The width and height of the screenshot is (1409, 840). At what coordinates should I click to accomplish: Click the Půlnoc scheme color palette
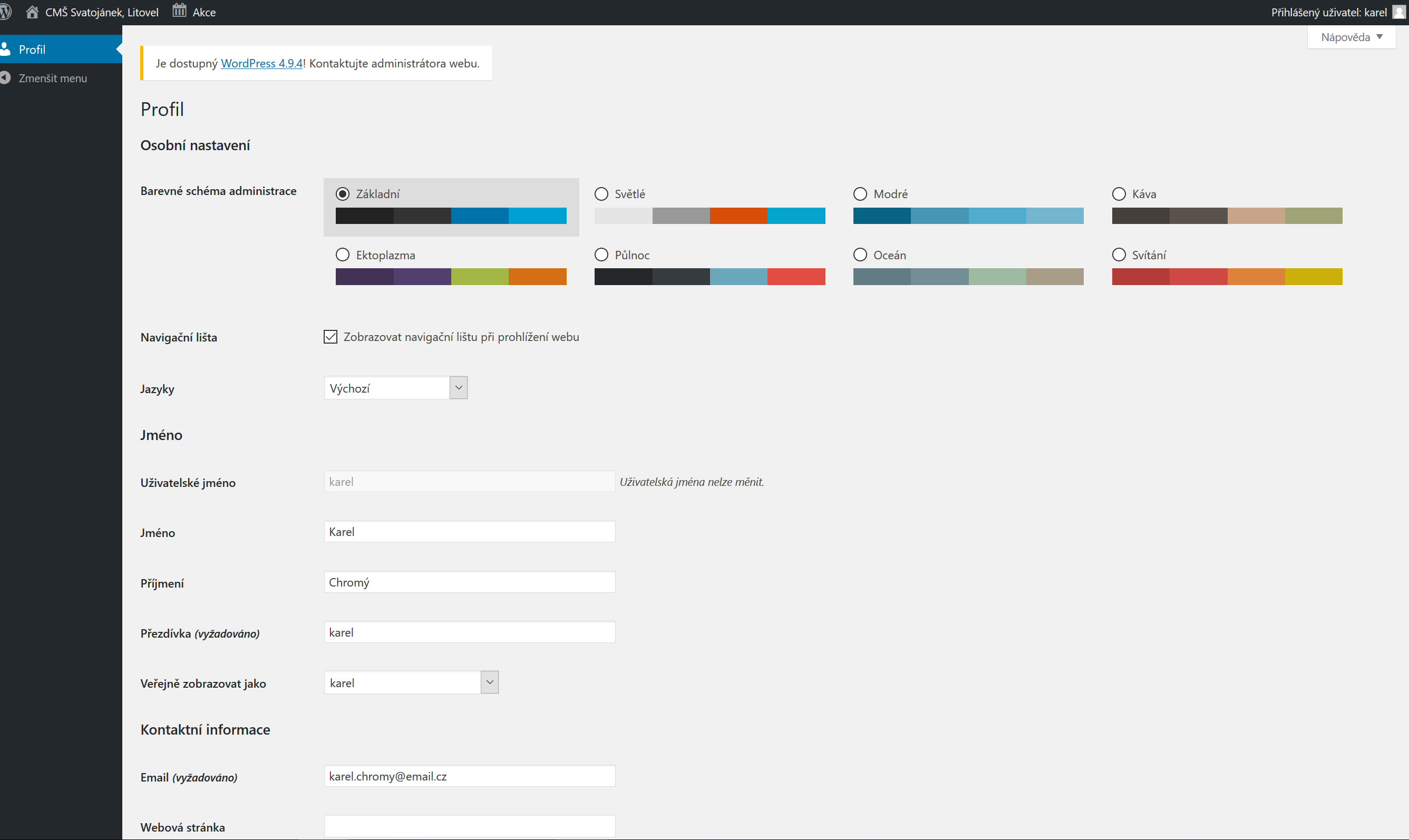pos(710,276)
